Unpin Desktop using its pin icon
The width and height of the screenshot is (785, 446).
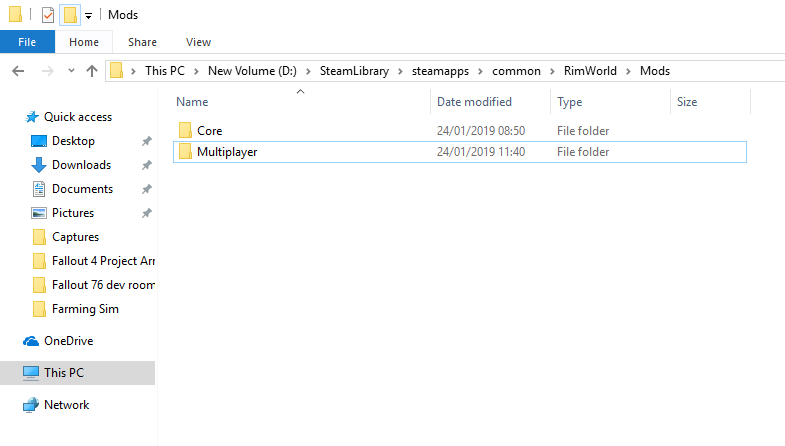point(146,141)
